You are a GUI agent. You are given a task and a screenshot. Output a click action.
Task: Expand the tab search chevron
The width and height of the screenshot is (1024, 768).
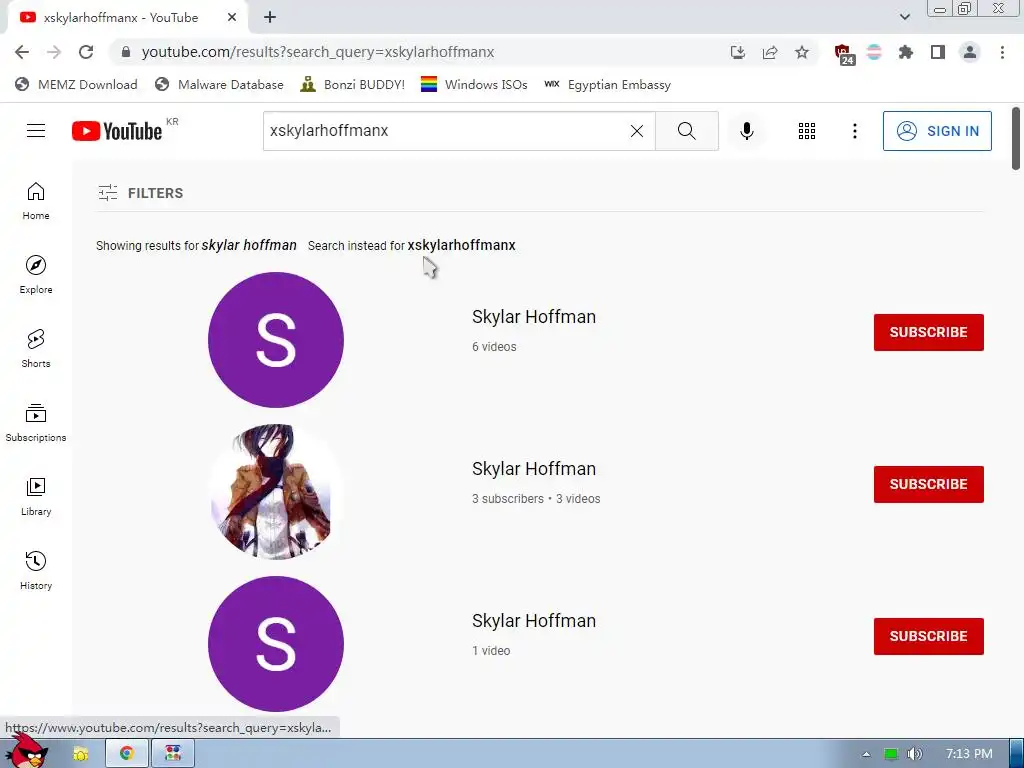[904, 17]
